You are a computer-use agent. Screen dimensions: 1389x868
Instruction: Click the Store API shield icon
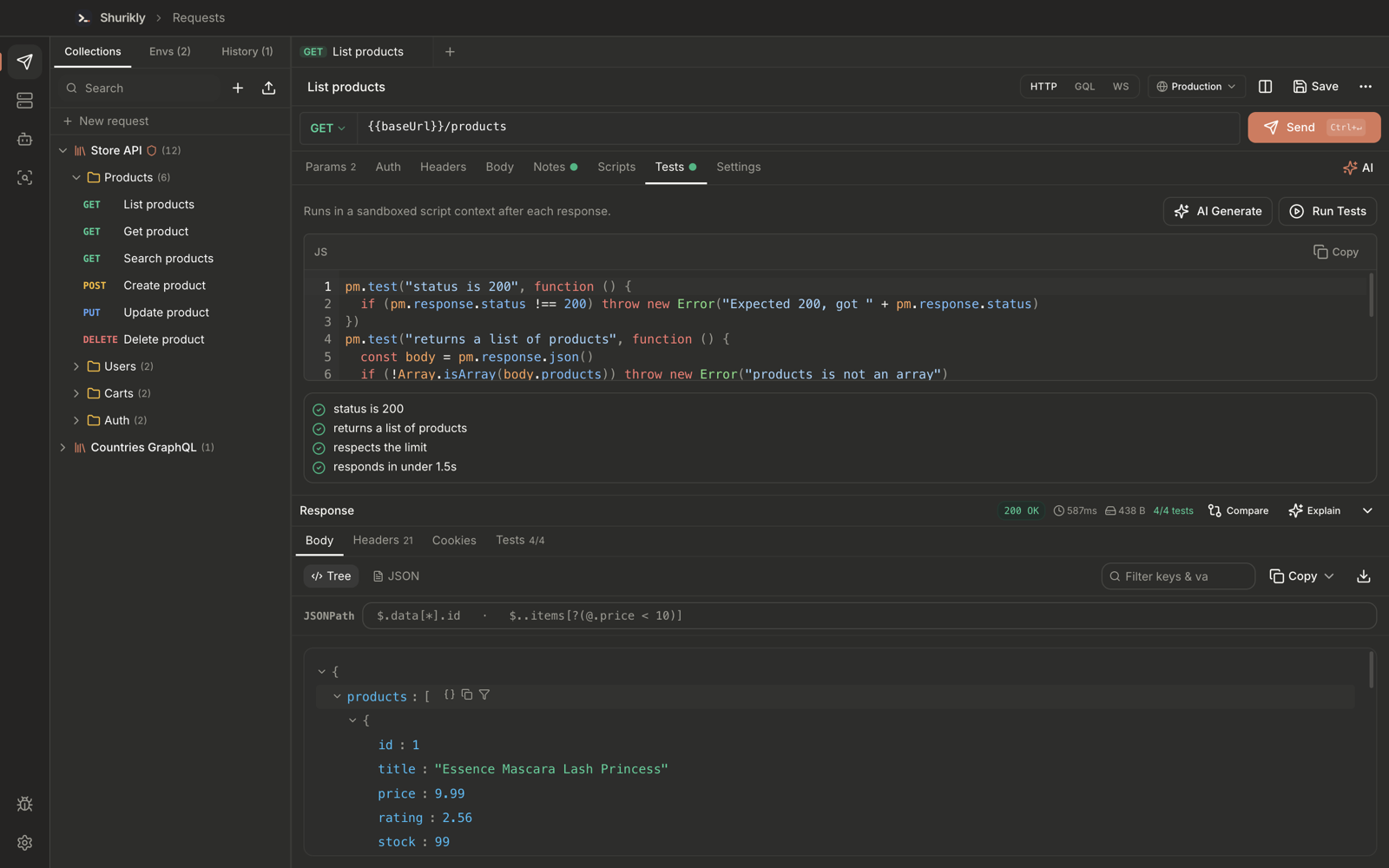pyautogui.click(x=152, y=150)
